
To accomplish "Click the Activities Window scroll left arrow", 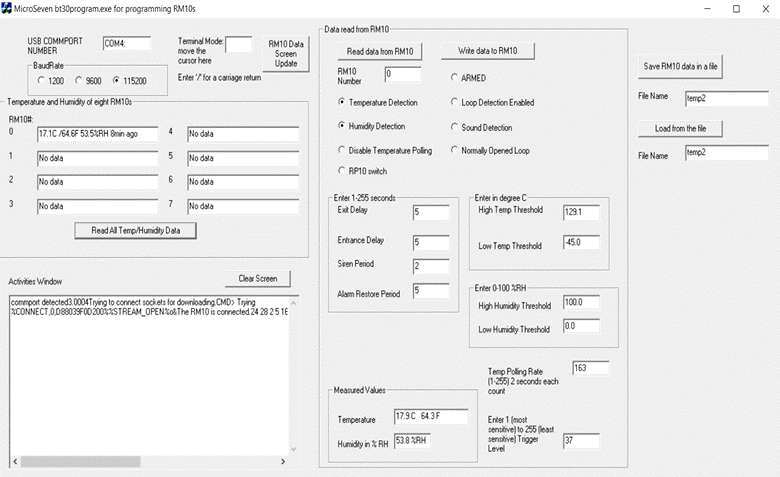I will pyautogui.click(x=15, y=462).
